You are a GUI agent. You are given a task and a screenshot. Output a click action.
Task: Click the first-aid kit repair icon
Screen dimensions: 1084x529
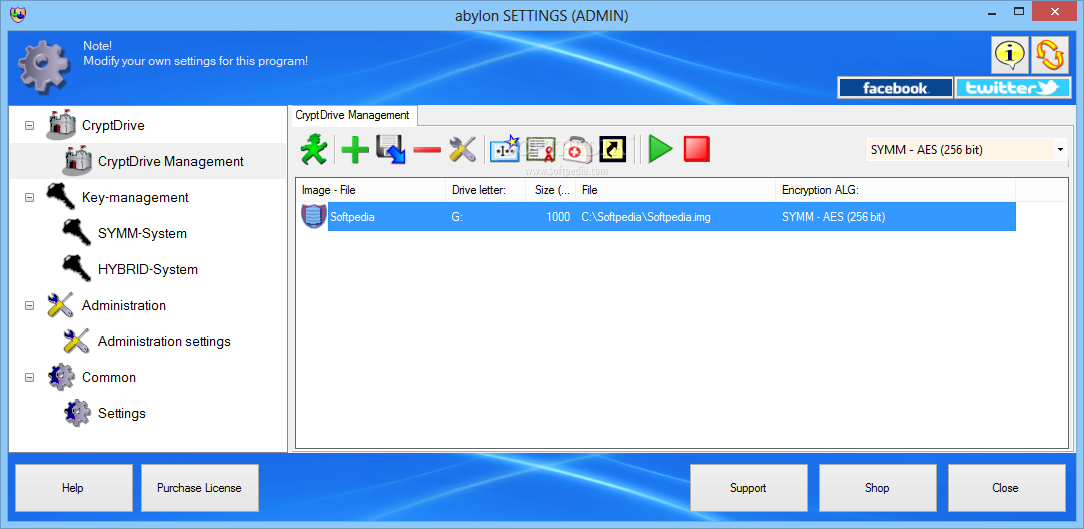(575, 149)
